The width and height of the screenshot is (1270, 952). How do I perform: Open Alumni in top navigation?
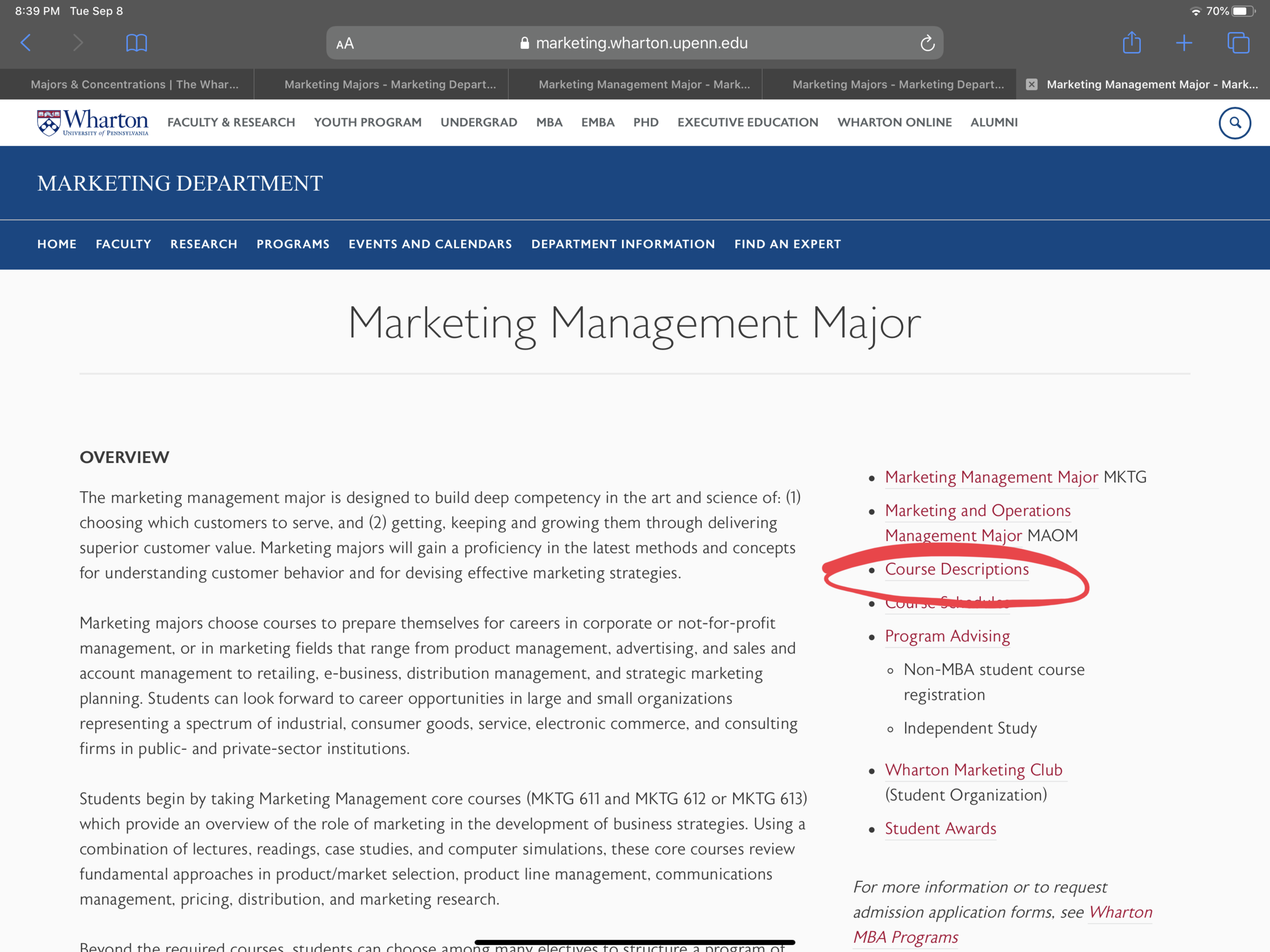click(x=994, y=122)
